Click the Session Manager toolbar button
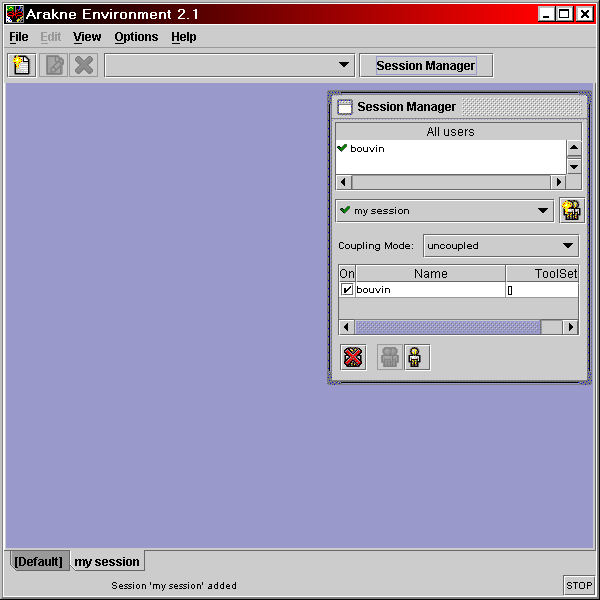600x600 pixels. (426, 65)
